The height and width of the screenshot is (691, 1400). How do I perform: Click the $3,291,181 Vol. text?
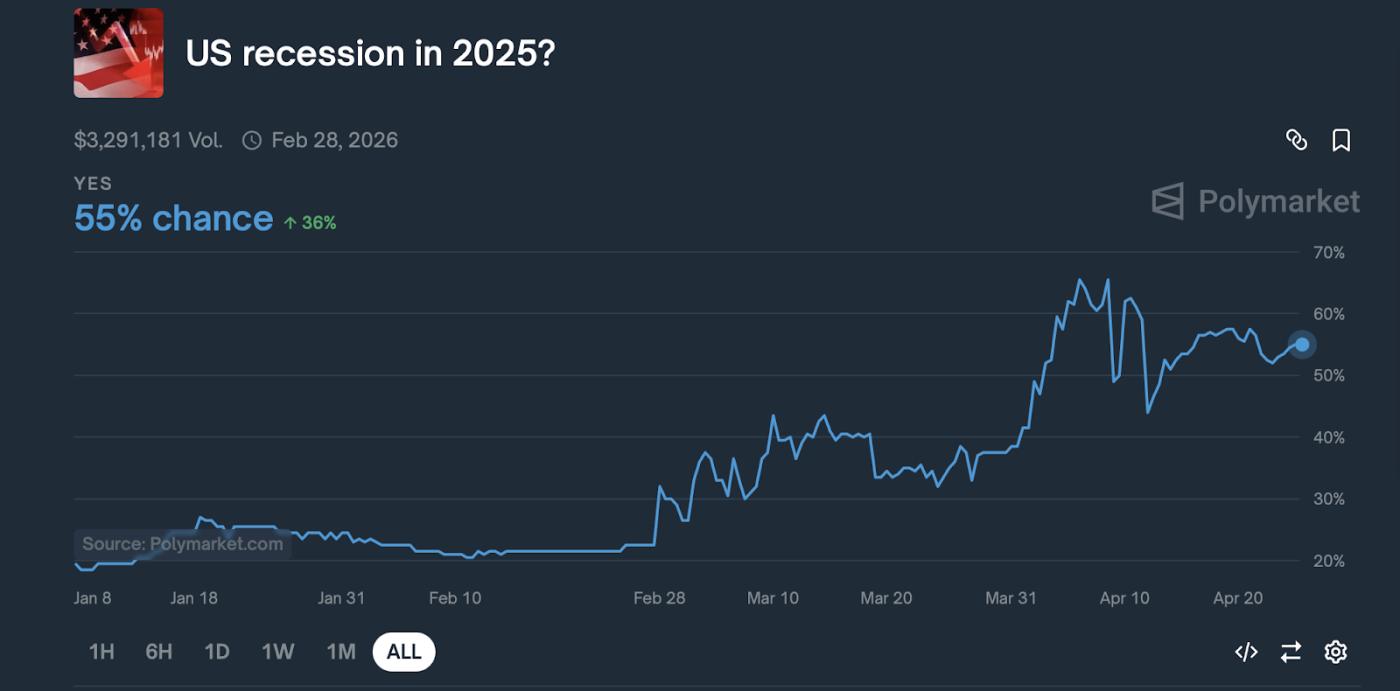148,140
